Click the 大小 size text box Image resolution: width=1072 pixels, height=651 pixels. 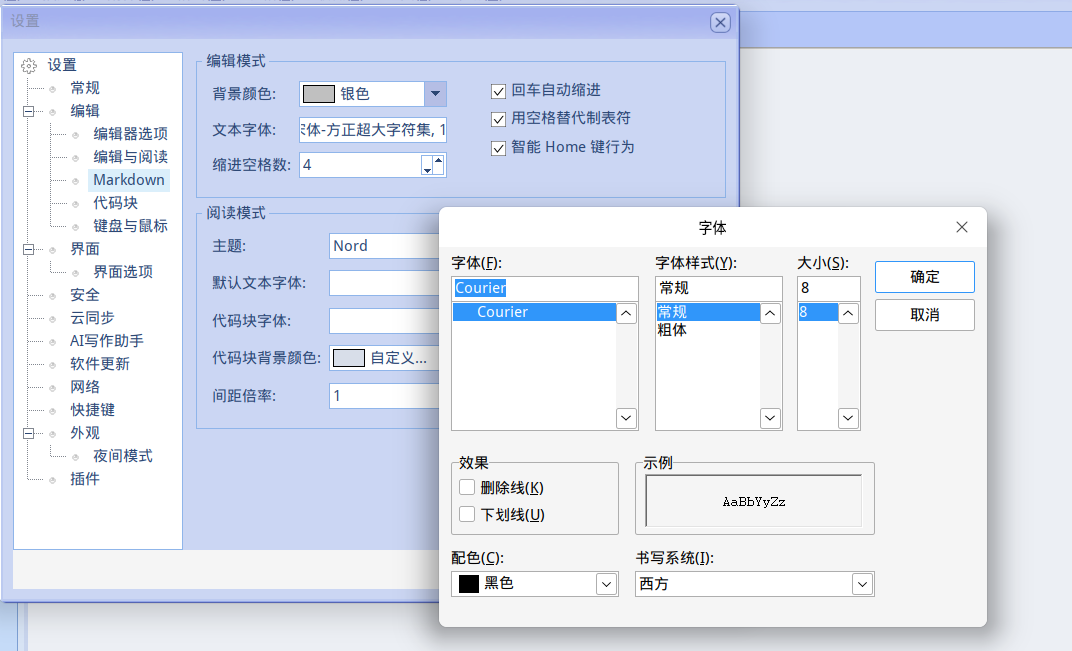click(829, 288)
